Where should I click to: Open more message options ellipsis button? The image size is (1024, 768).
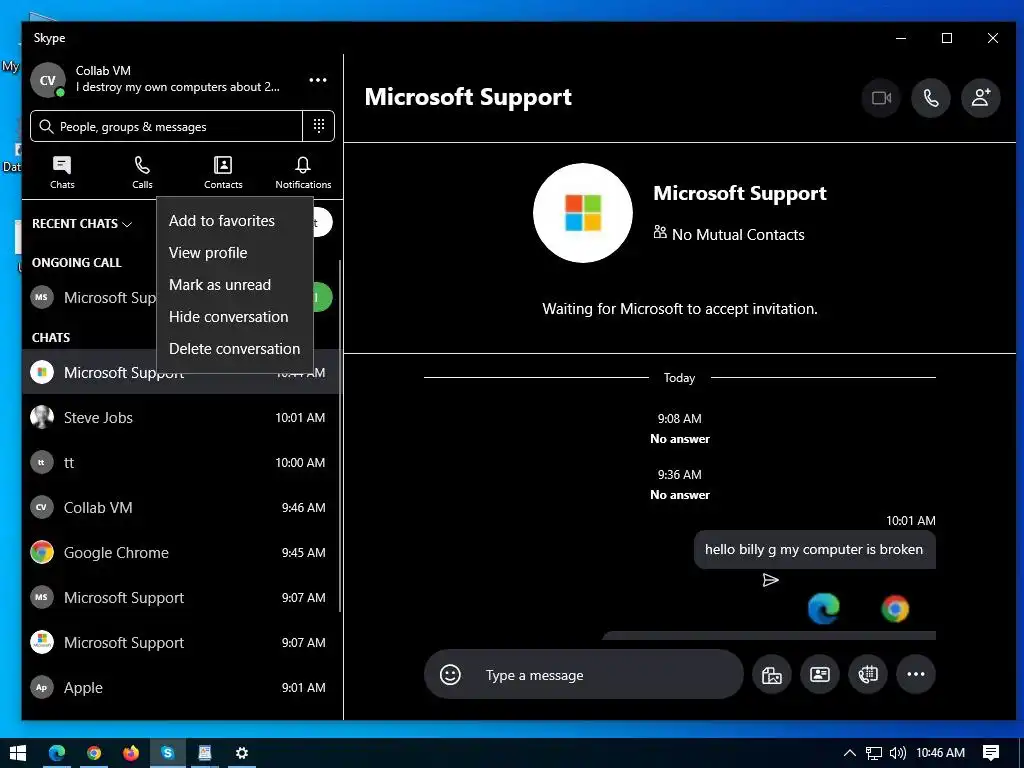pos(916,675)
